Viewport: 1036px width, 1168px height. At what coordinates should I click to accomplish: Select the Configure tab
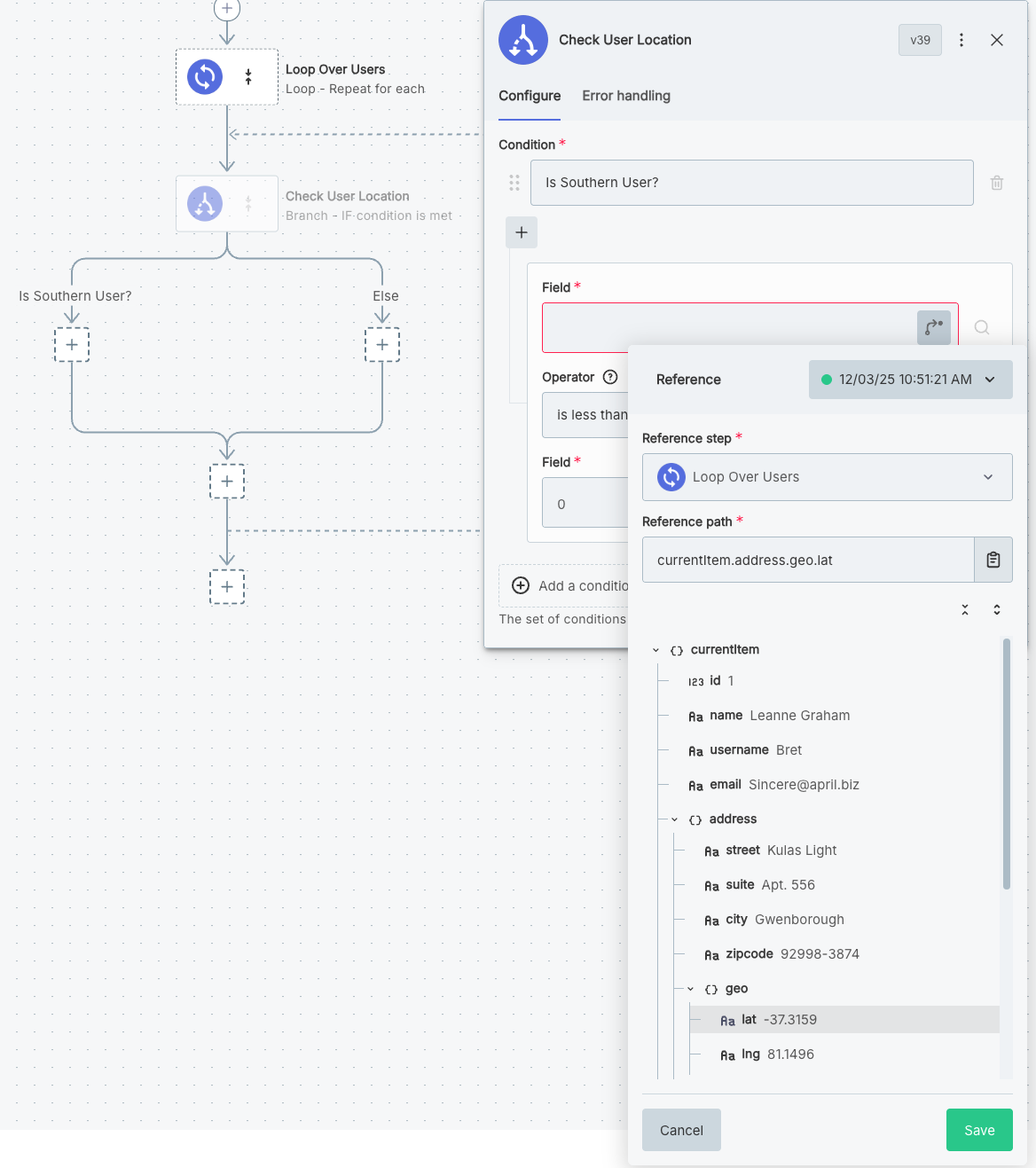(x=529, y=96)
